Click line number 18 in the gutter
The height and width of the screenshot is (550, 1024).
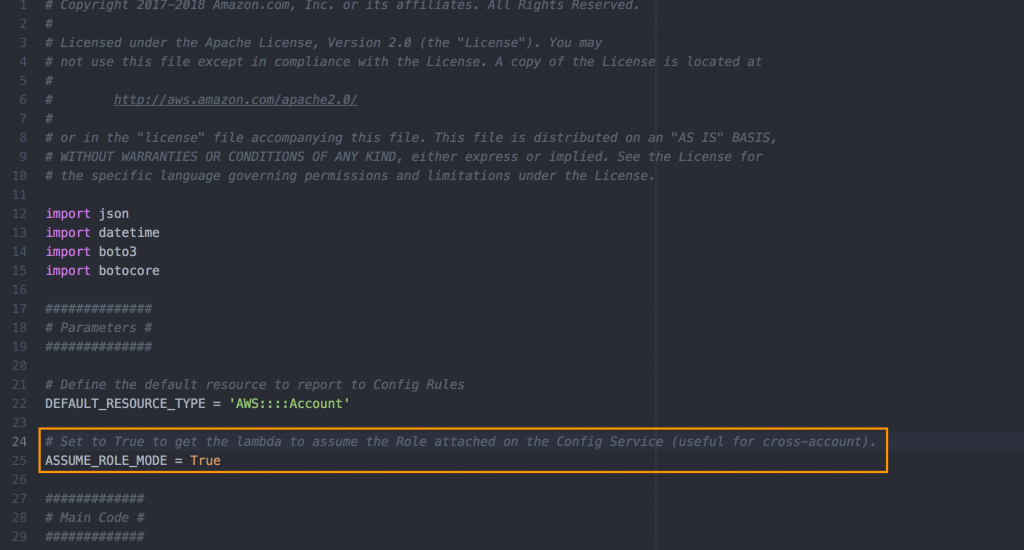click(x=20, y=327)
